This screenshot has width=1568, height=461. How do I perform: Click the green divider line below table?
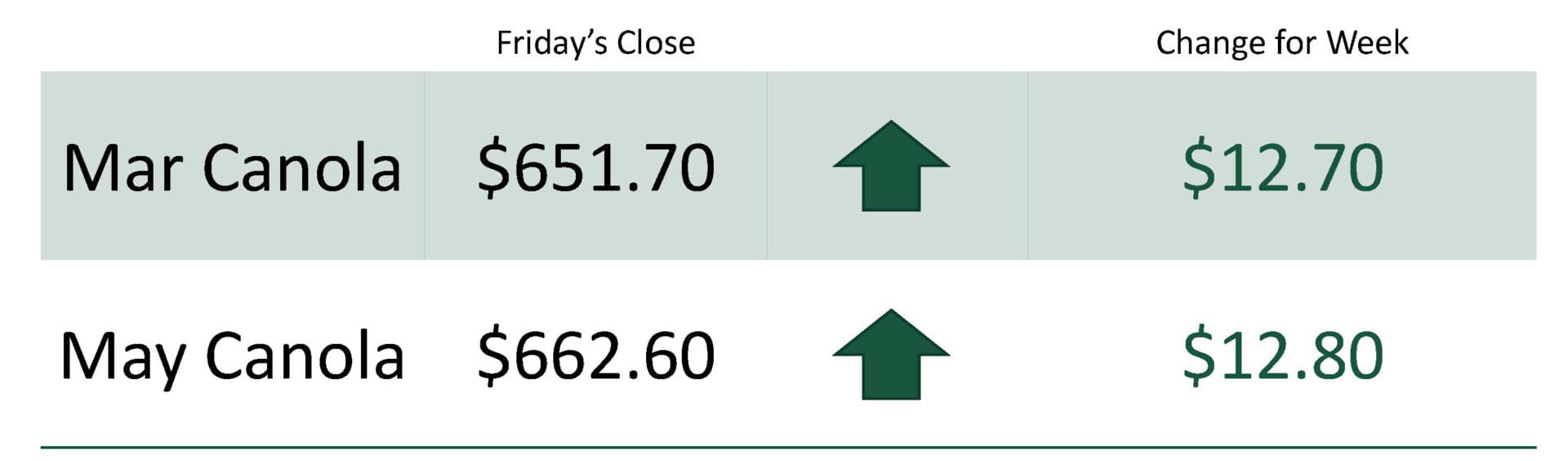point(788,447)
